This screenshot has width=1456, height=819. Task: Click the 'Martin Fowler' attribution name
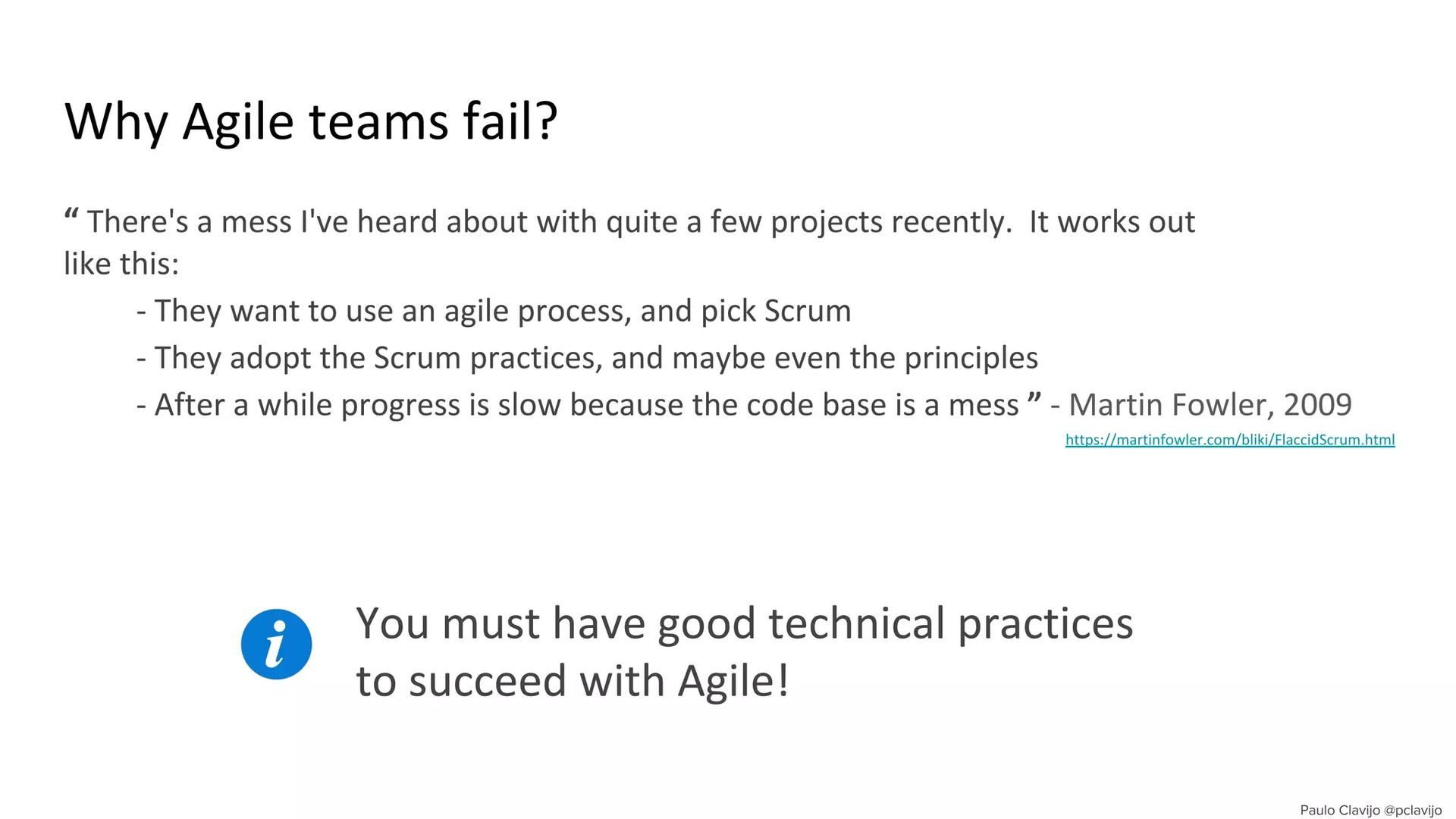click(1170, 405)
